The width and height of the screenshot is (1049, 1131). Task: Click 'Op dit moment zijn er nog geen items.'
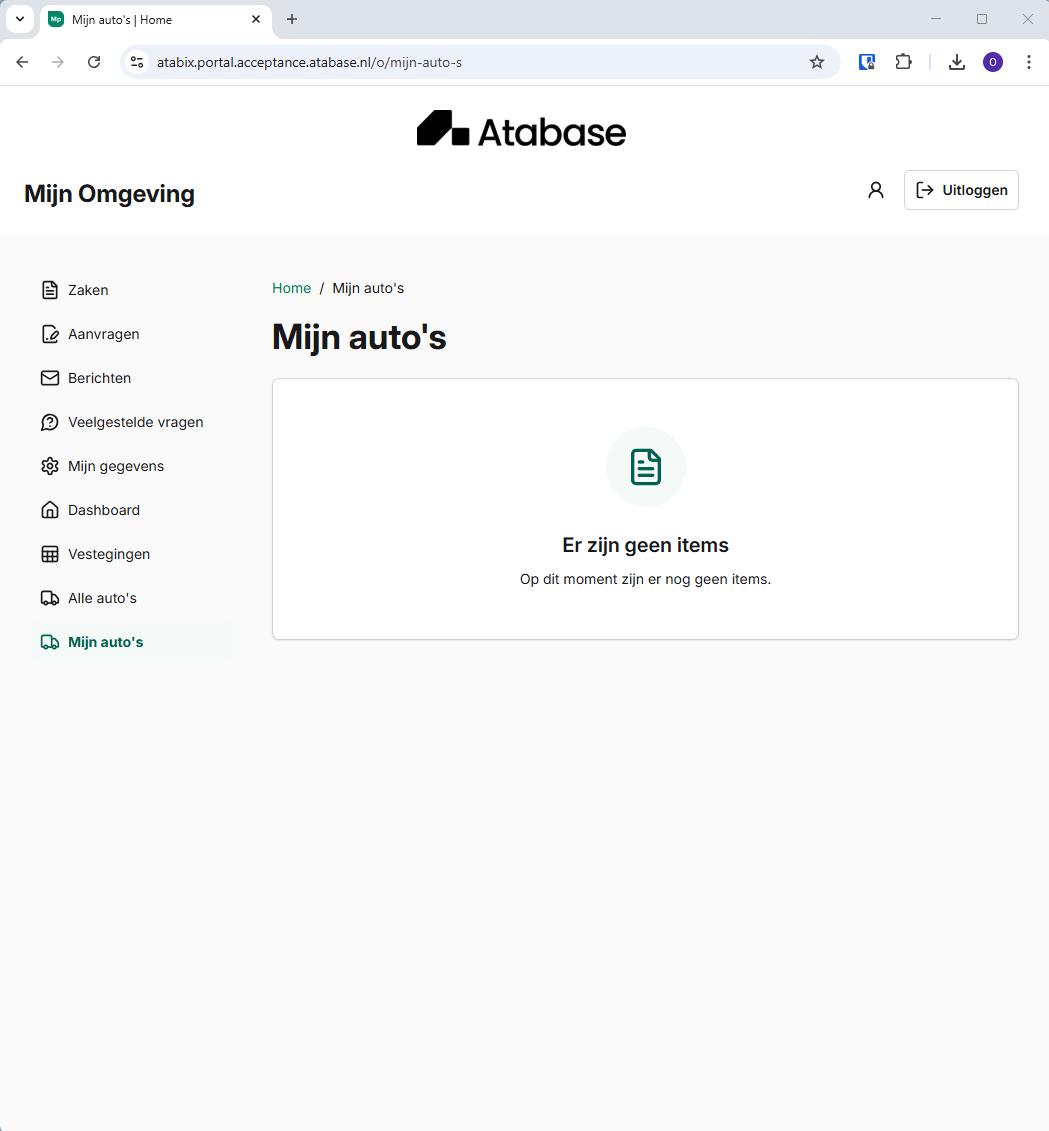(x=645, y=579)
